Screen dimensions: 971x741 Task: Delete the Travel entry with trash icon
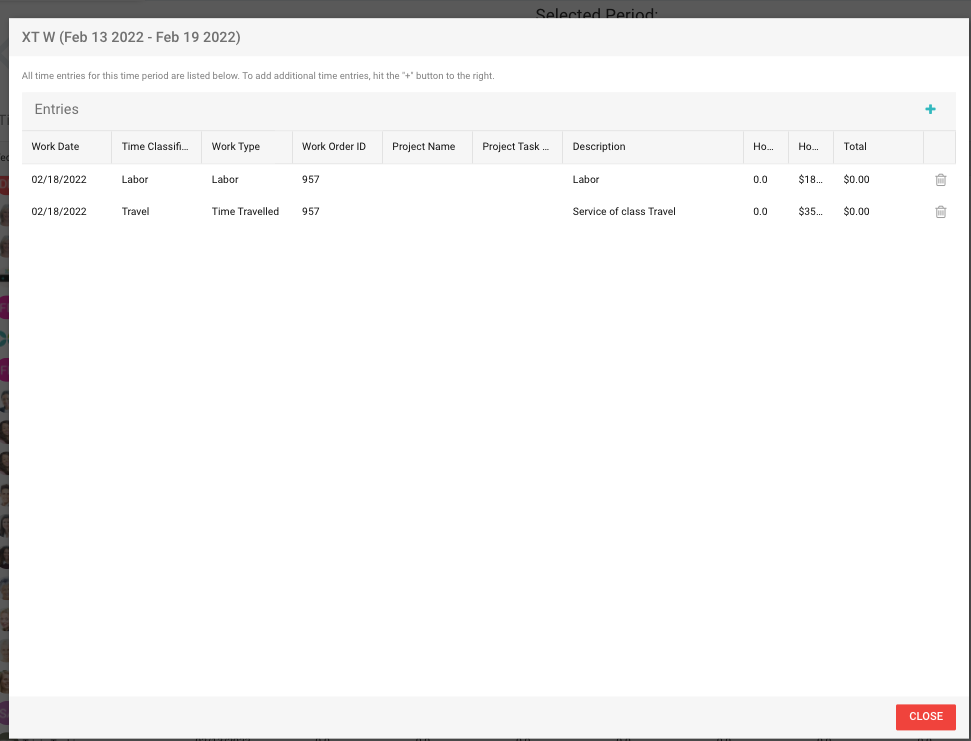coord(940,212)
